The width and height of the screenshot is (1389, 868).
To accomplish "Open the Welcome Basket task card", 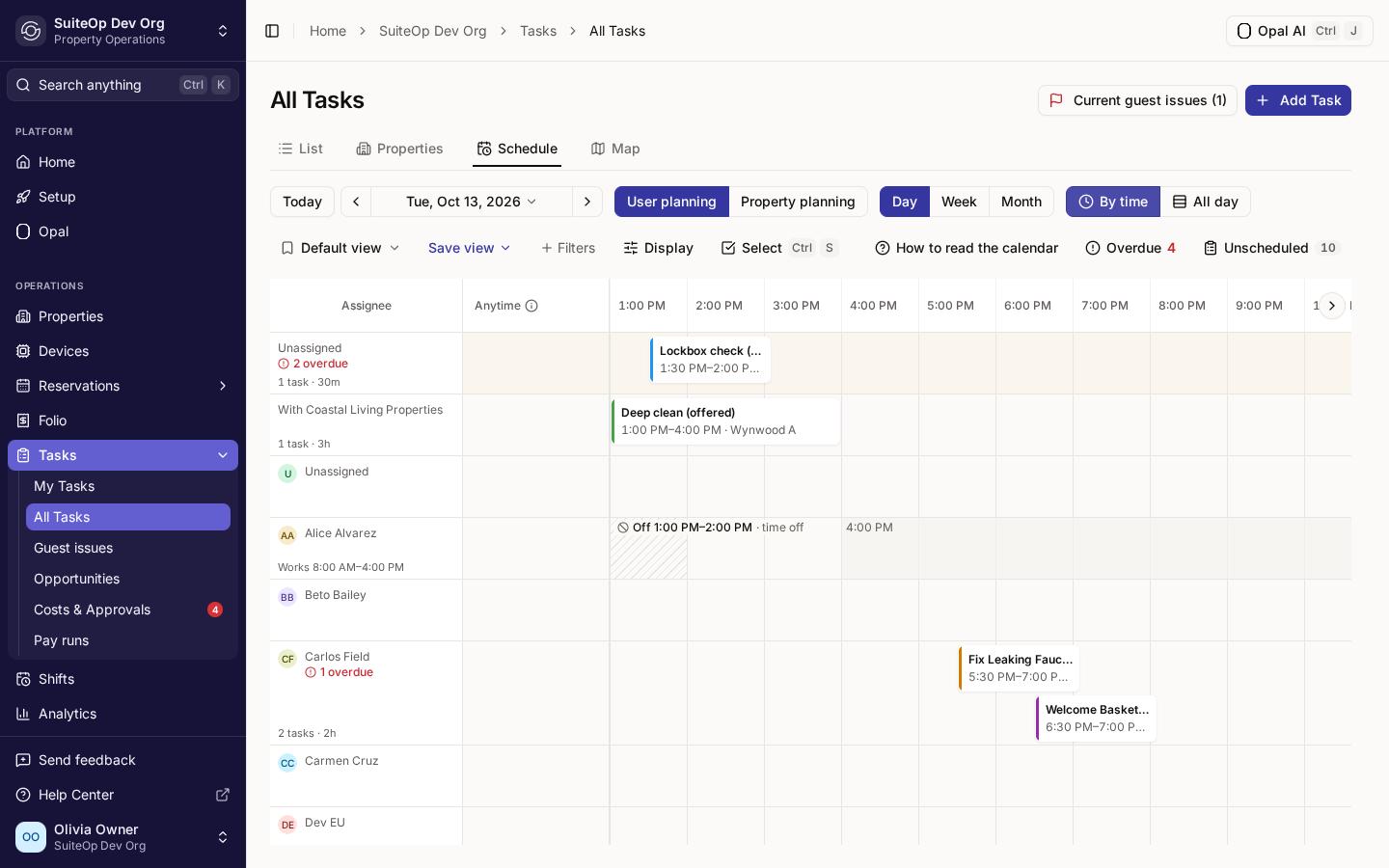I will tap(1097, 719).
